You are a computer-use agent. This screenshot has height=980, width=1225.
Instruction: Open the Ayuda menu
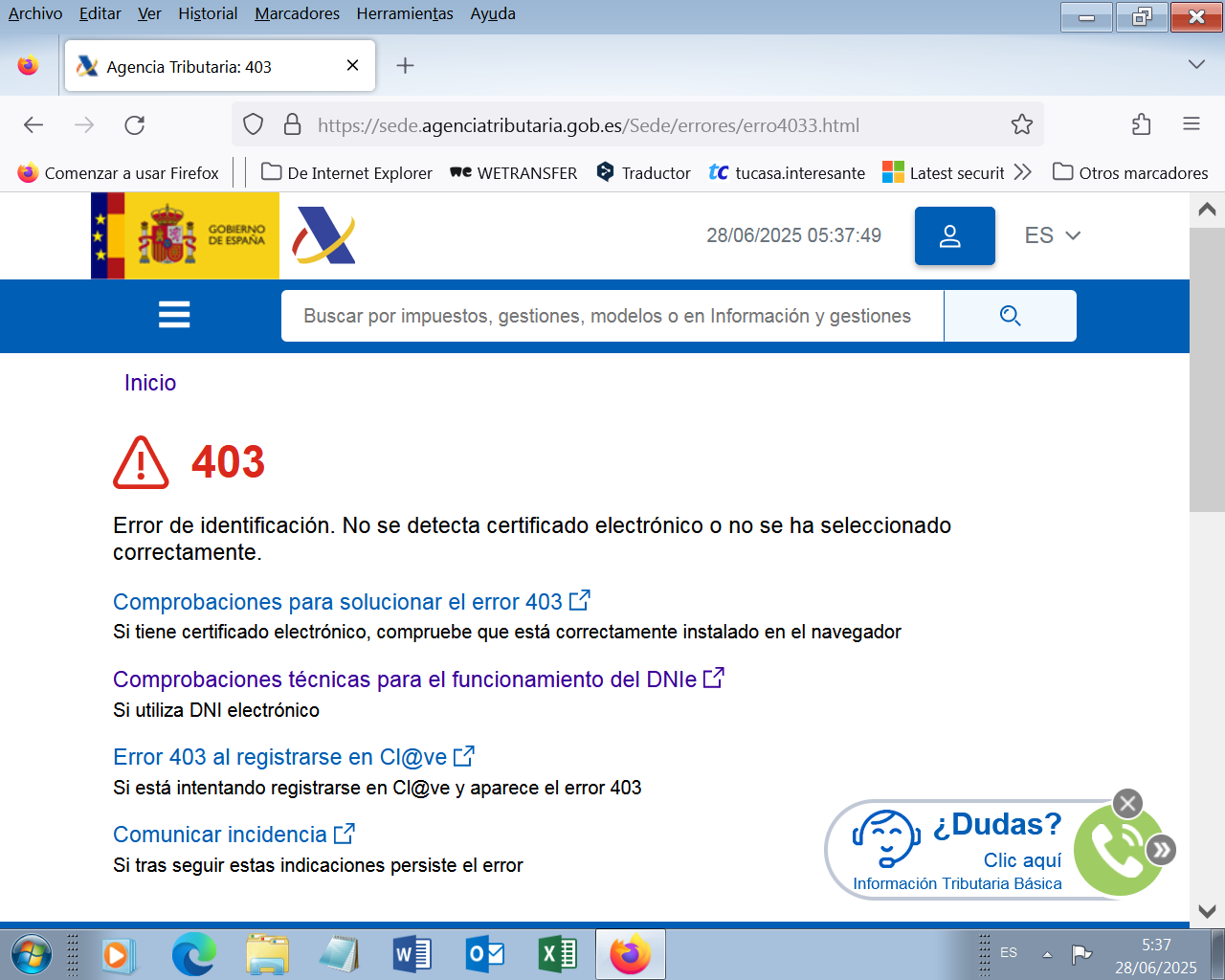[x=493, y=13]
